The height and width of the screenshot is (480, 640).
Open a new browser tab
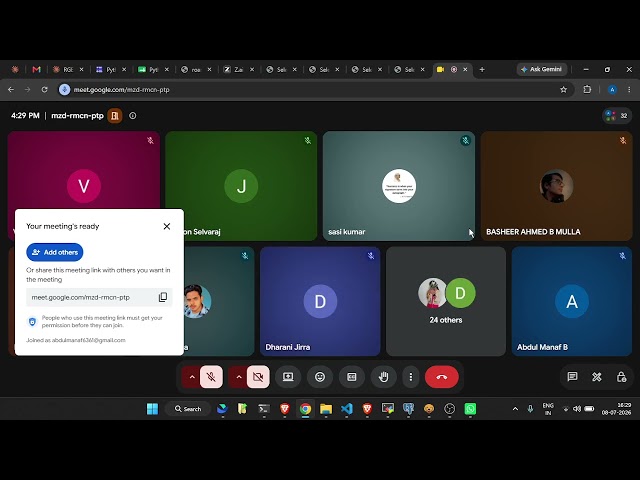click(x=482, y=70)
